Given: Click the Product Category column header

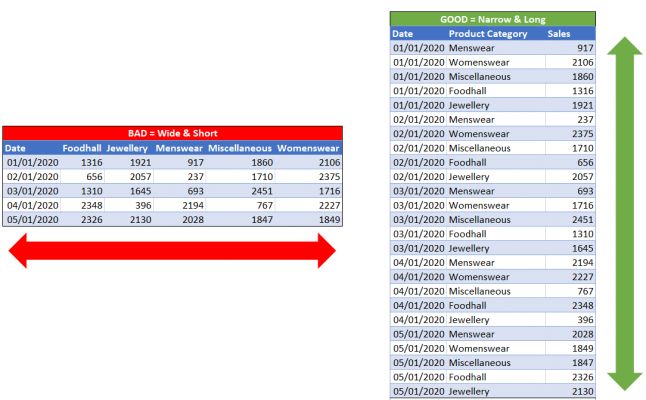Looking at the screenshot, I should tap(488, 34).
